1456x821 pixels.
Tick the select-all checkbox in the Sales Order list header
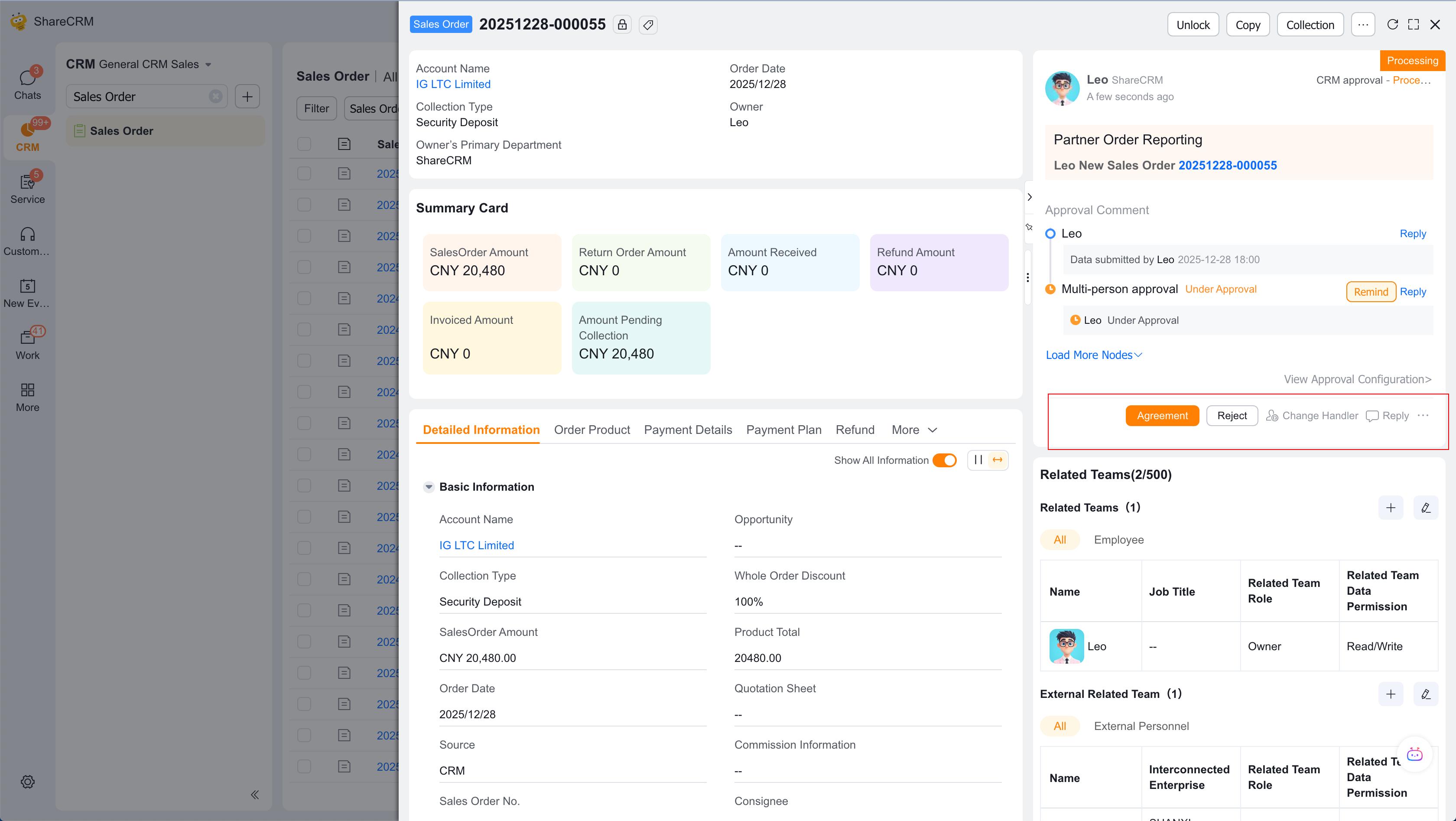[304, 144]
